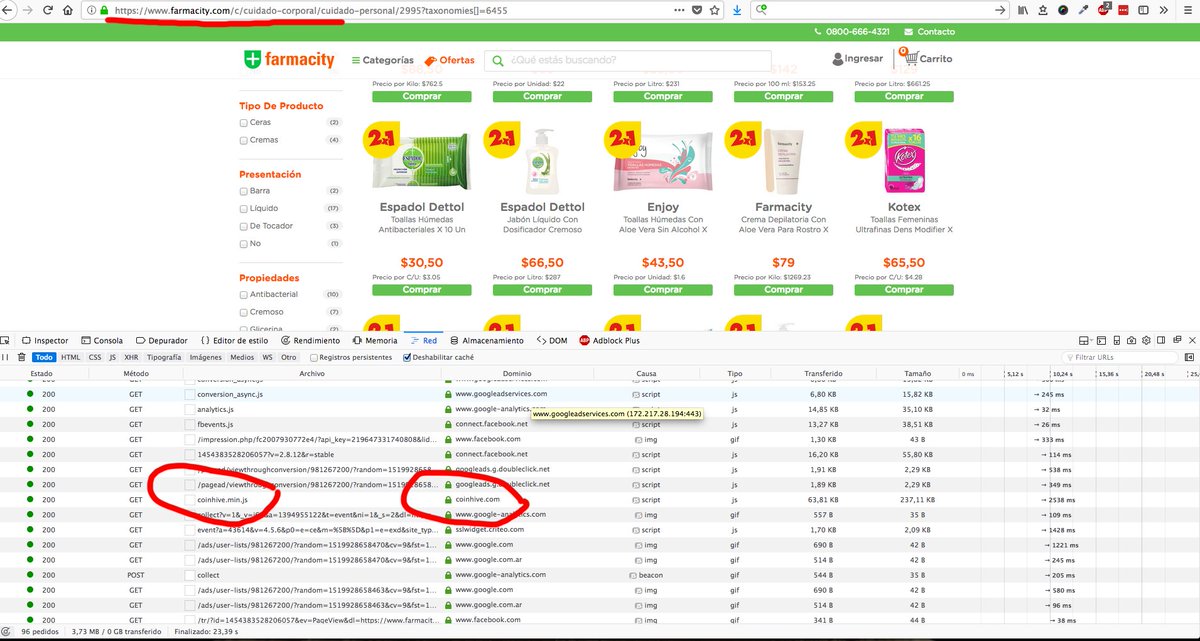This screenshot has width=1200, height=641.
Task: Filter requests by CSS
Action: coord(95,357)
